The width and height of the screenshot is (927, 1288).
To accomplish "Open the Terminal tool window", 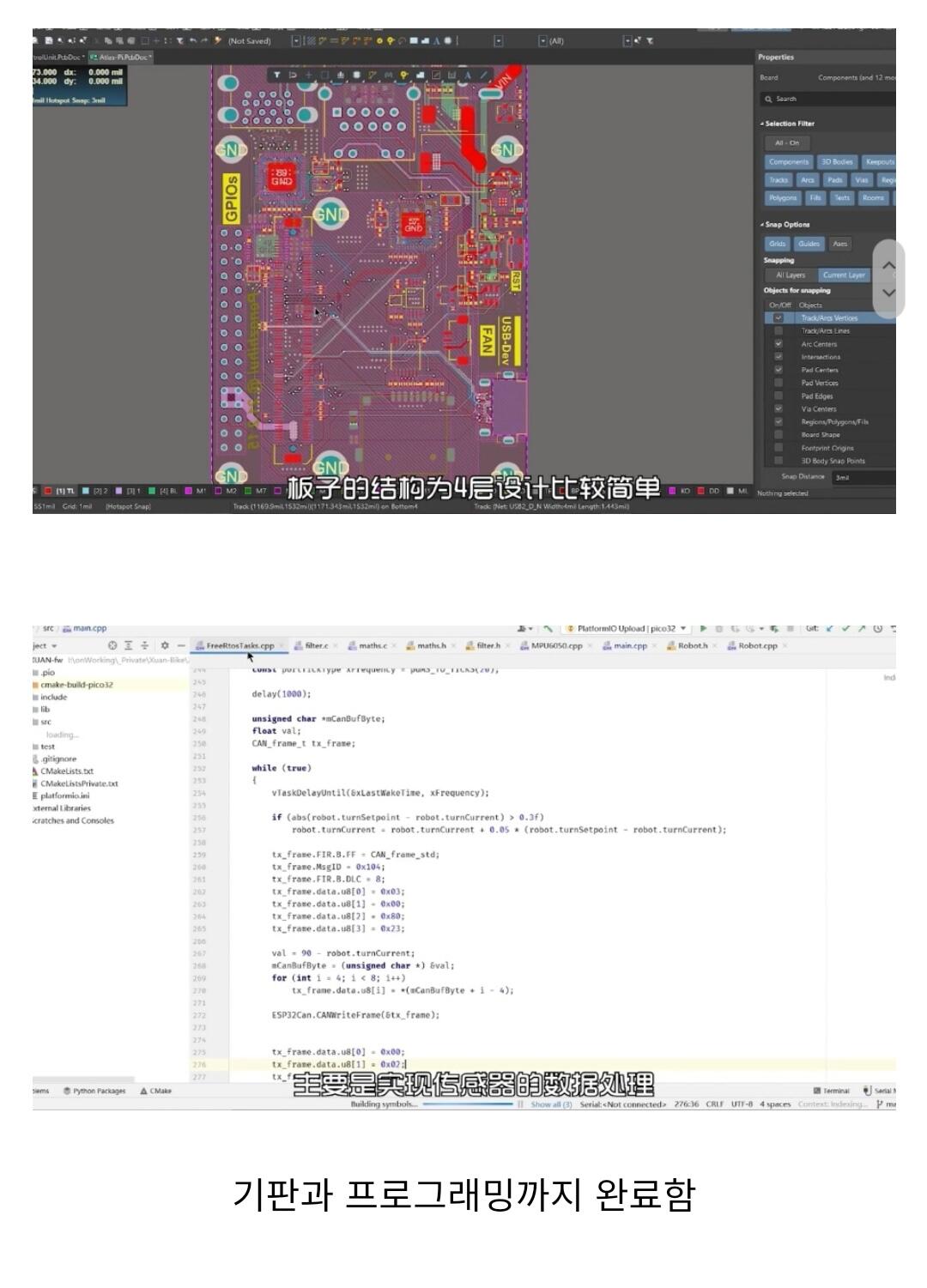I will coord(831,1091).
